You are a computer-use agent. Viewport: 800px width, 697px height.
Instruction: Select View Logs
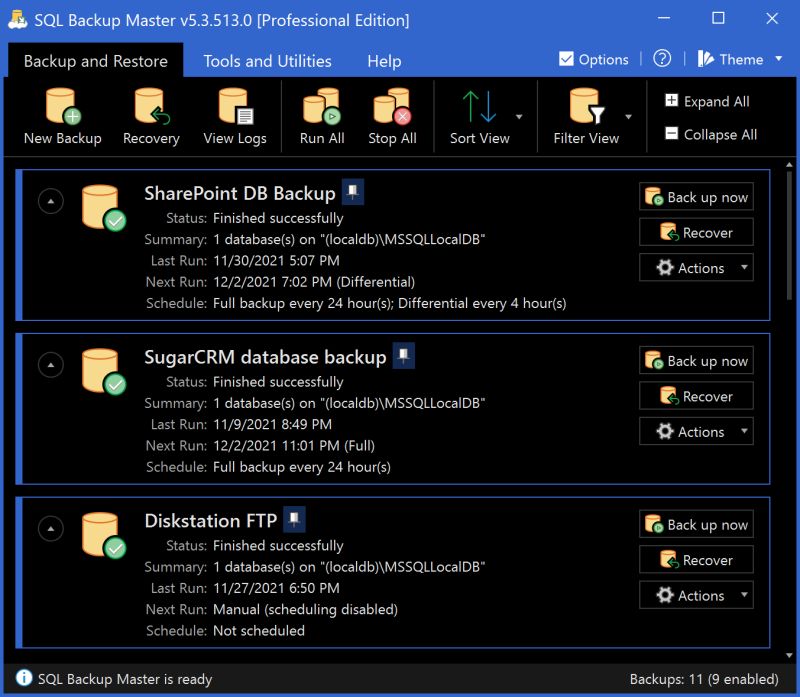tap(234, 115)
